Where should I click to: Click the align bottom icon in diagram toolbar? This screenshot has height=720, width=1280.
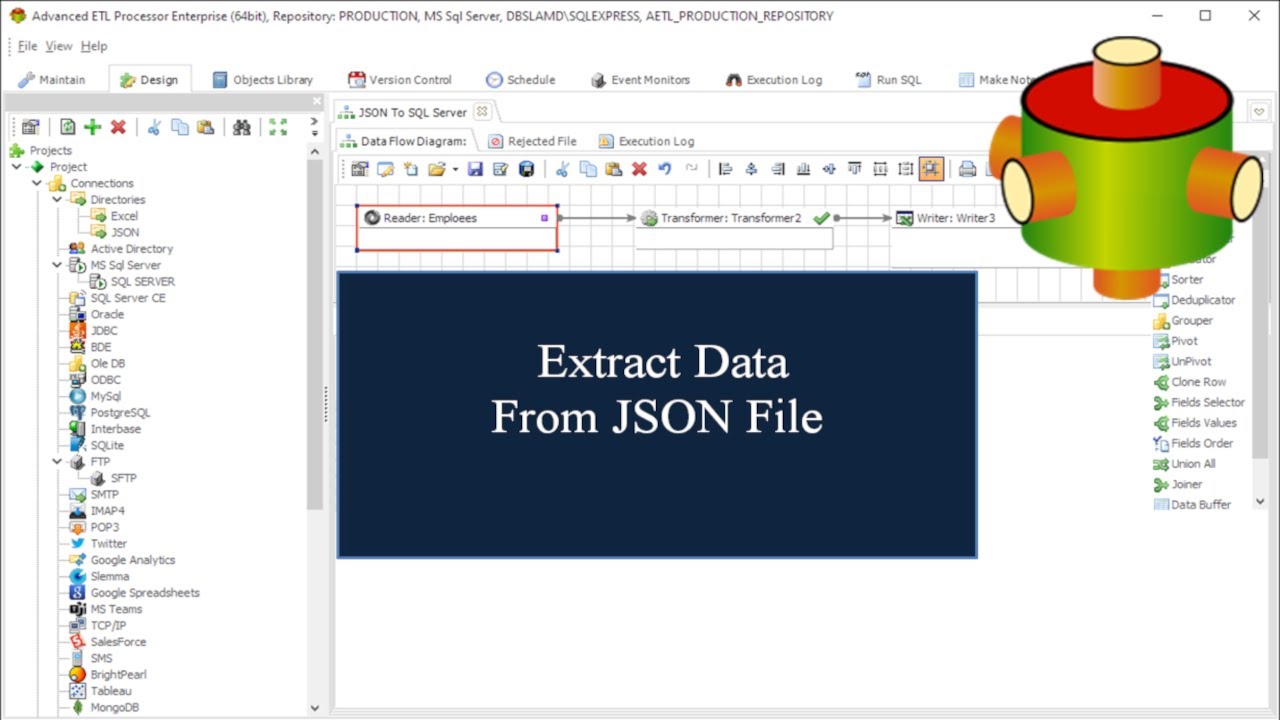click(x=803, y=169)
